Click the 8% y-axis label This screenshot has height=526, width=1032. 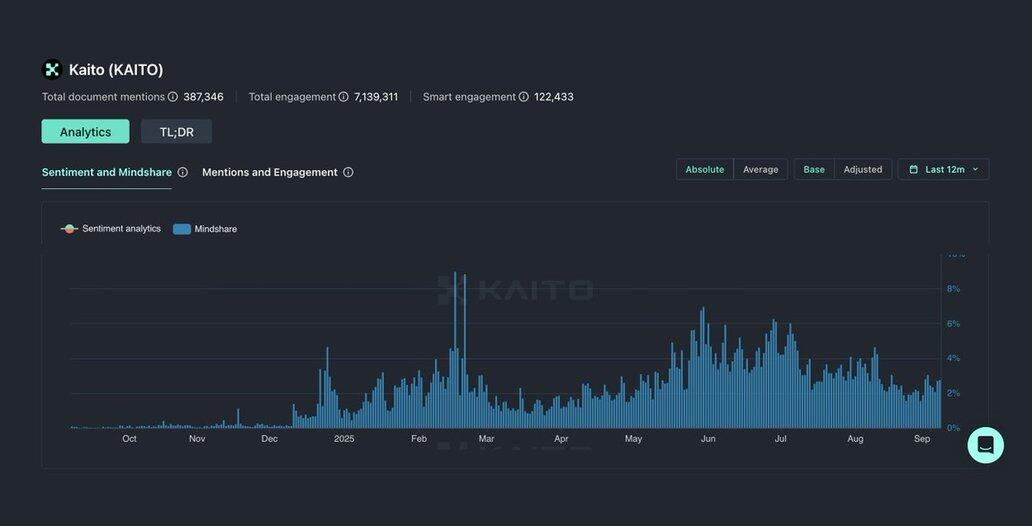pos(953,289)
